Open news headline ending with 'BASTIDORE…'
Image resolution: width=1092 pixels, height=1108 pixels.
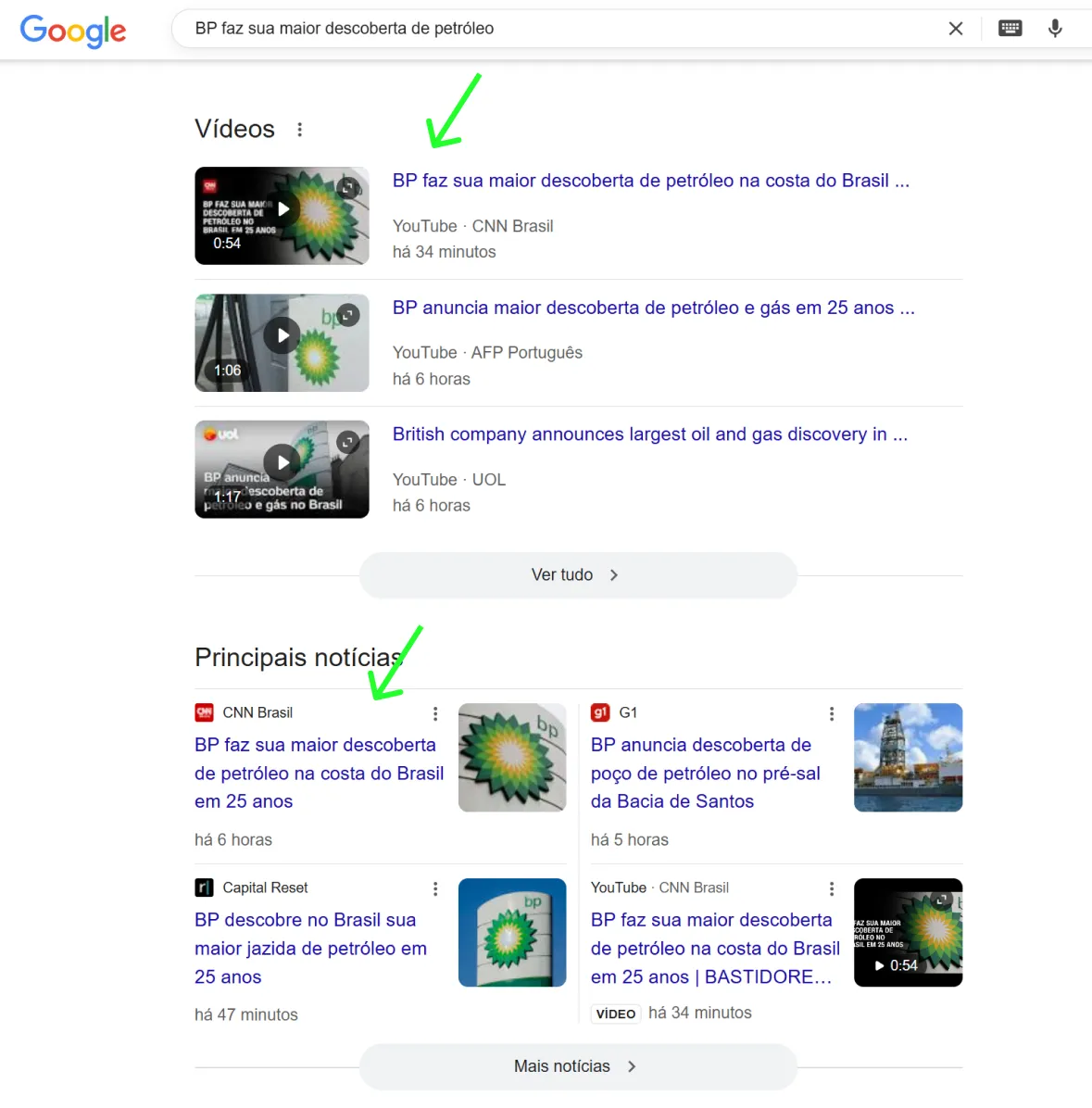tap(716, 949)
